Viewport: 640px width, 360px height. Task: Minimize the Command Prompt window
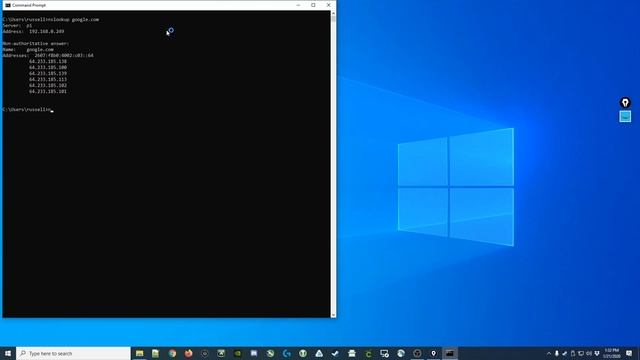[298, 5]
